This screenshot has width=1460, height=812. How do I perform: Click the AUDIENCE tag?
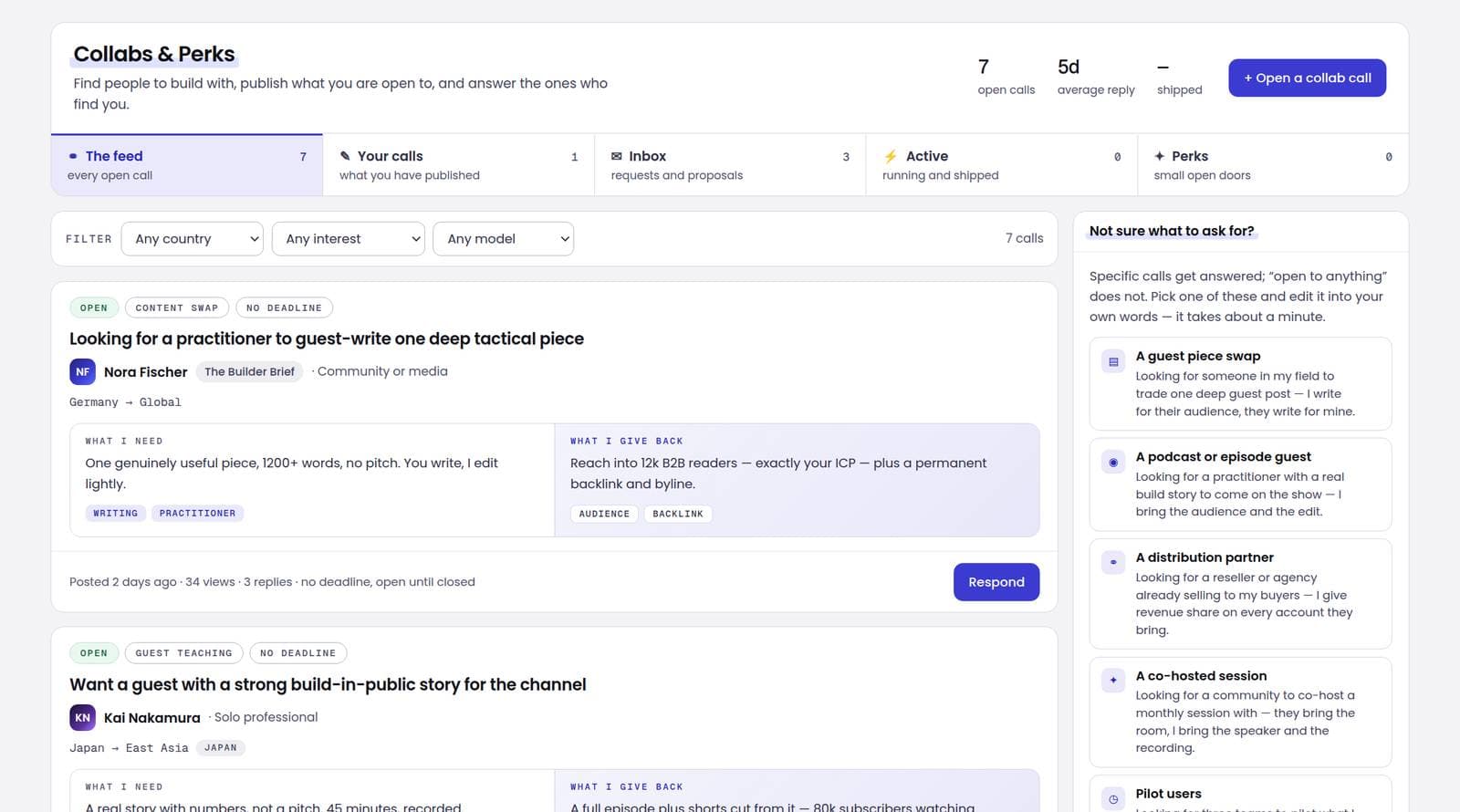(604, 514)
